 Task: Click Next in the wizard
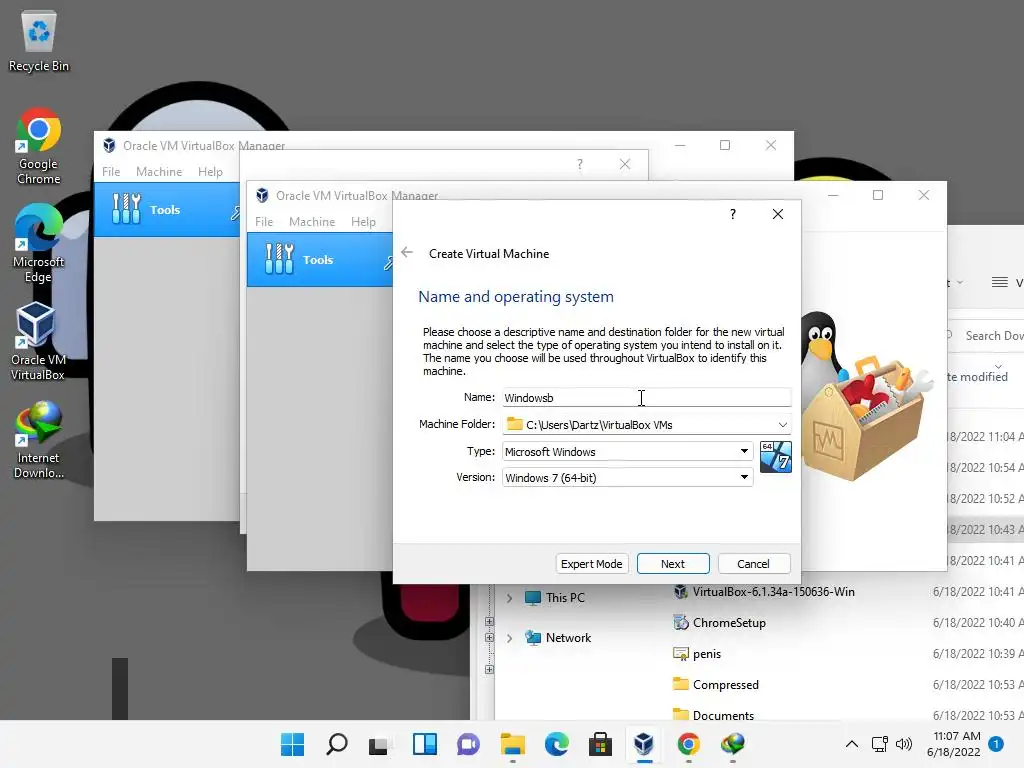click(673, 564)
